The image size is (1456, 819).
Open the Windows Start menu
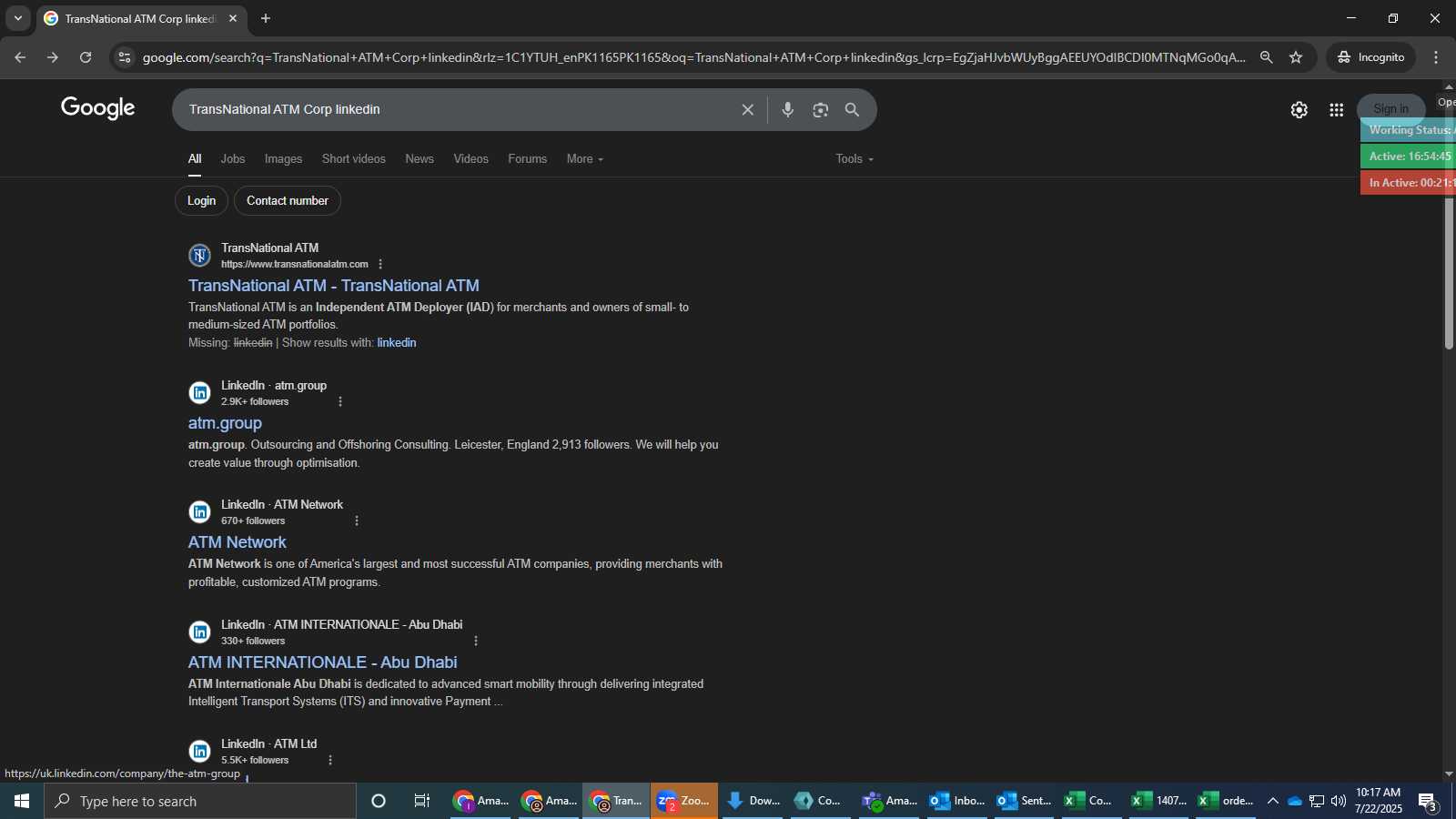pos(22,801)
